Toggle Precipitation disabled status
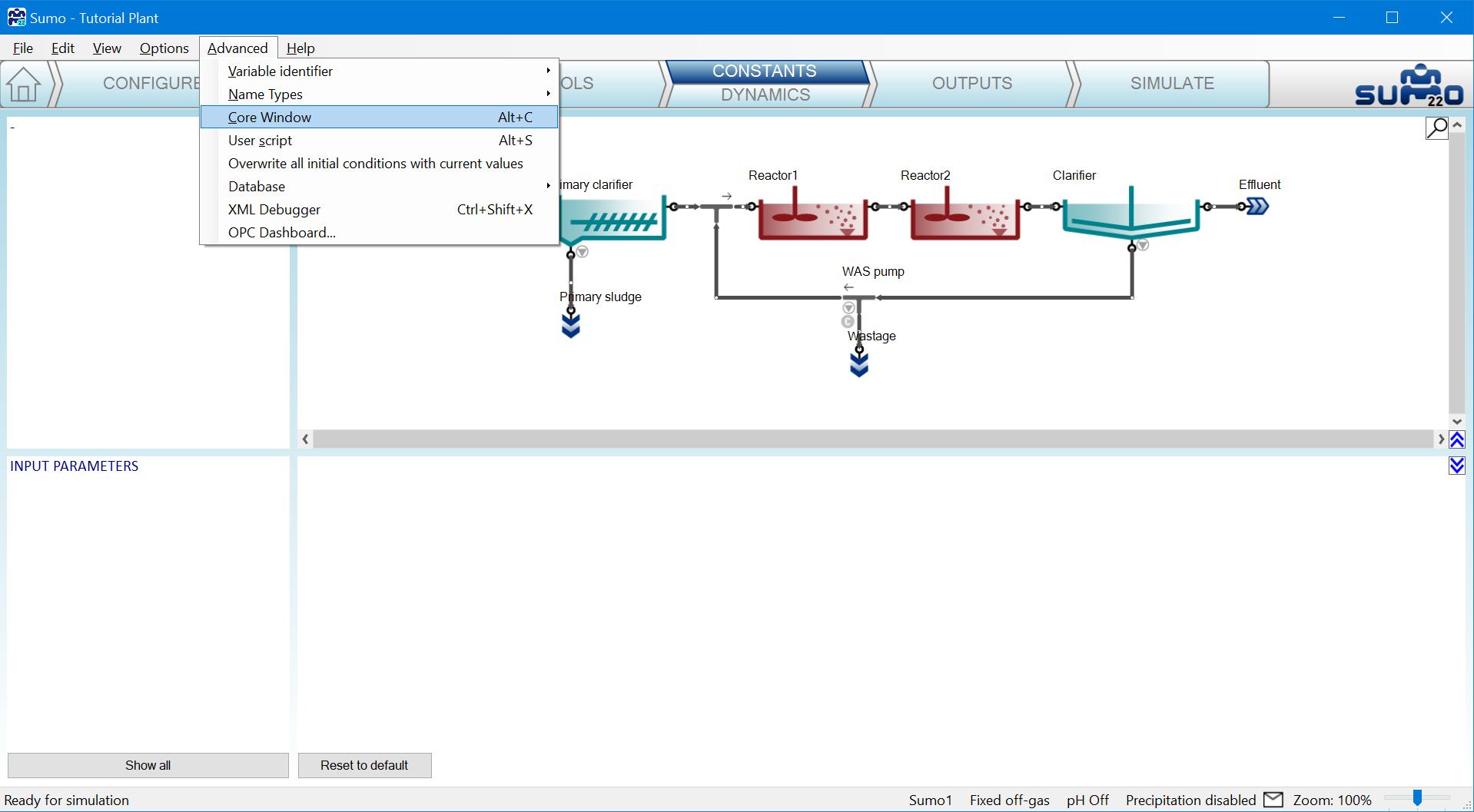The width and height of the screenshot is (1474, 812). (1190, 800)
